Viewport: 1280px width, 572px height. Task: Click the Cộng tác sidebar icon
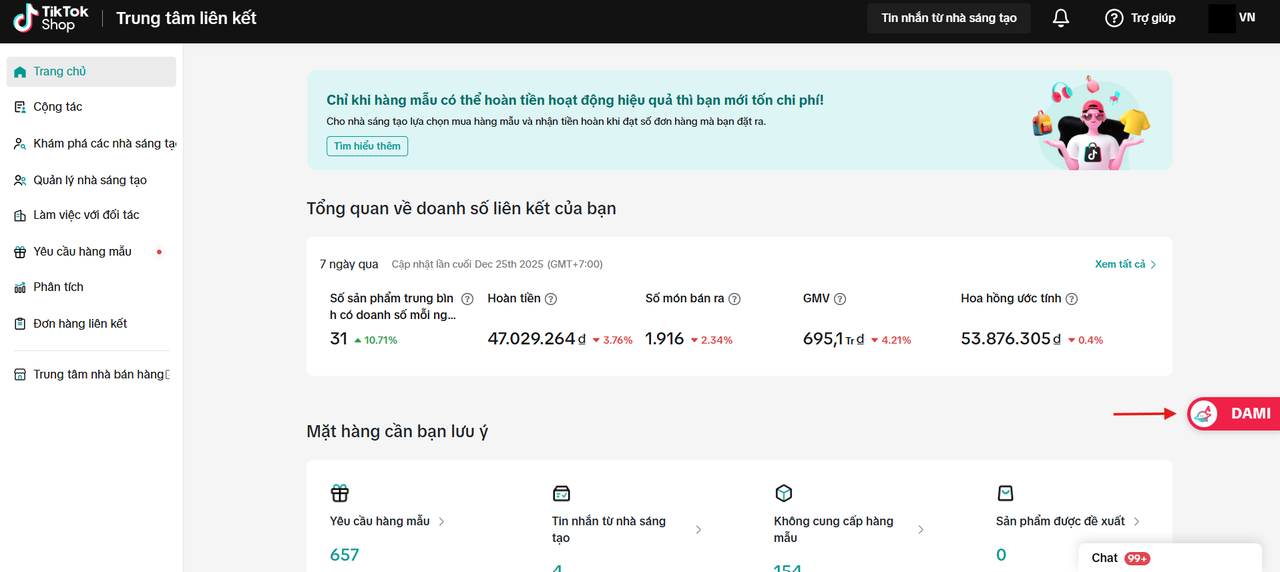(x=20, y=107)
